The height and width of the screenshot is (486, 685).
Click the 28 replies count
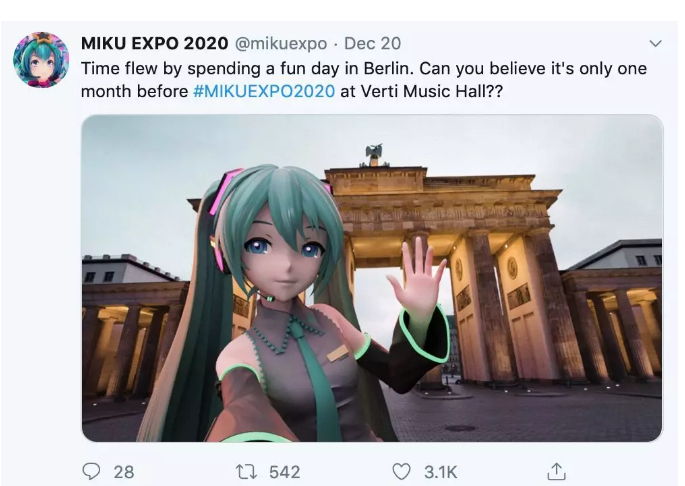click(124, 472)
